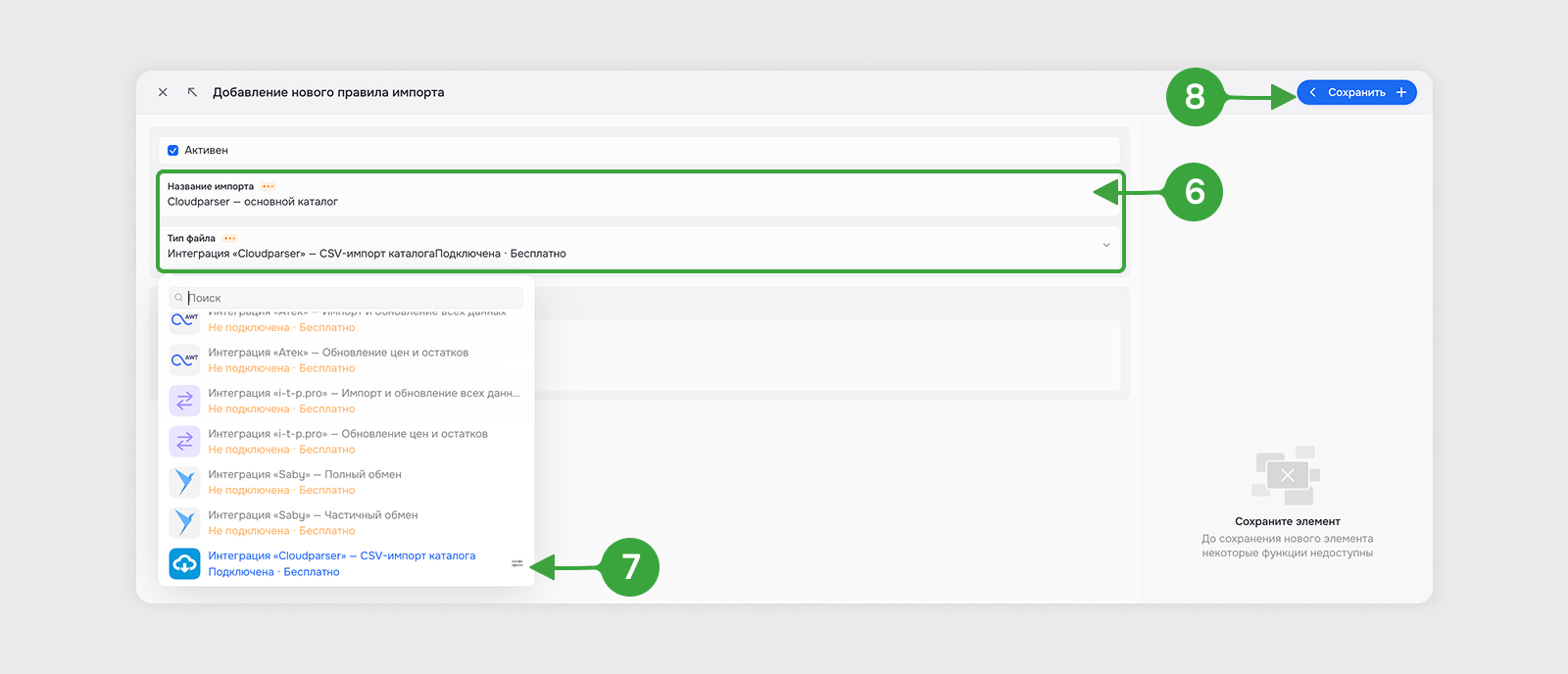Open the «Тип файла» dropdown

pos(639,246)
